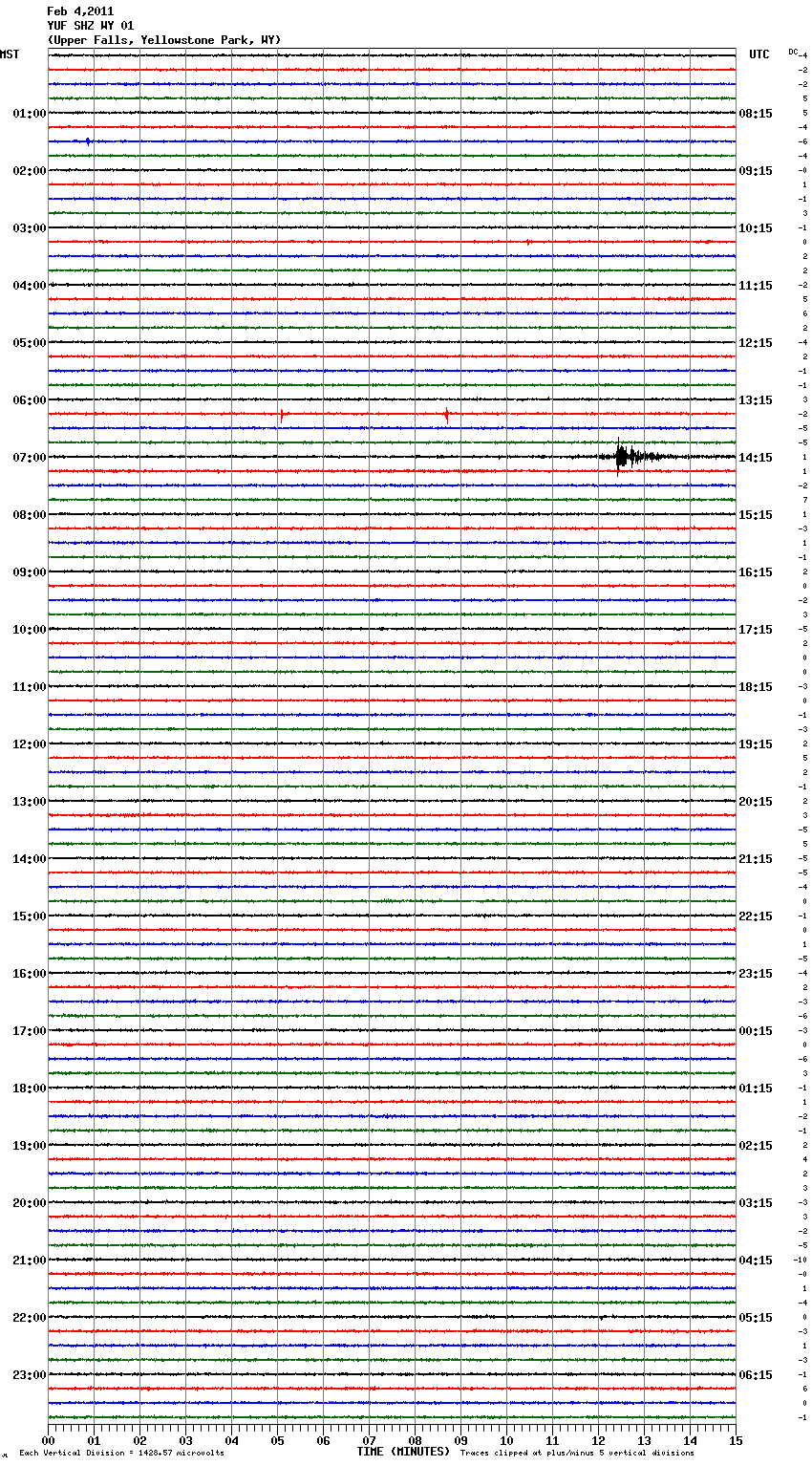Click the MST time label 12:00
812x1466 pixels.
point(30,744)
